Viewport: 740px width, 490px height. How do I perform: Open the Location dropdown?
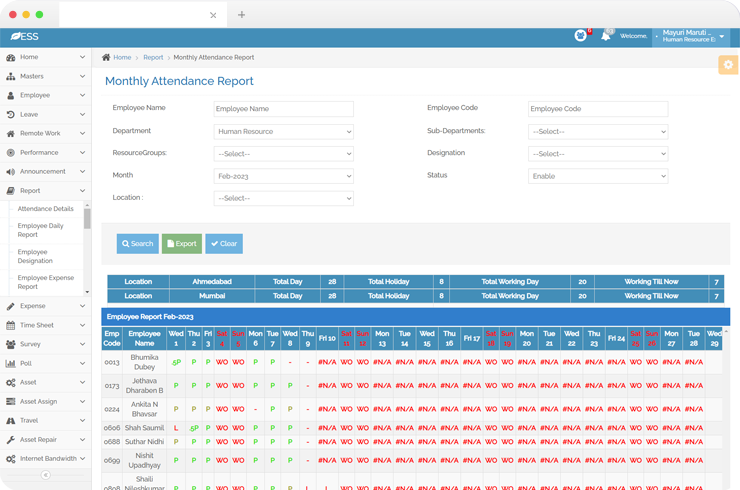click(x=284, y=198)
